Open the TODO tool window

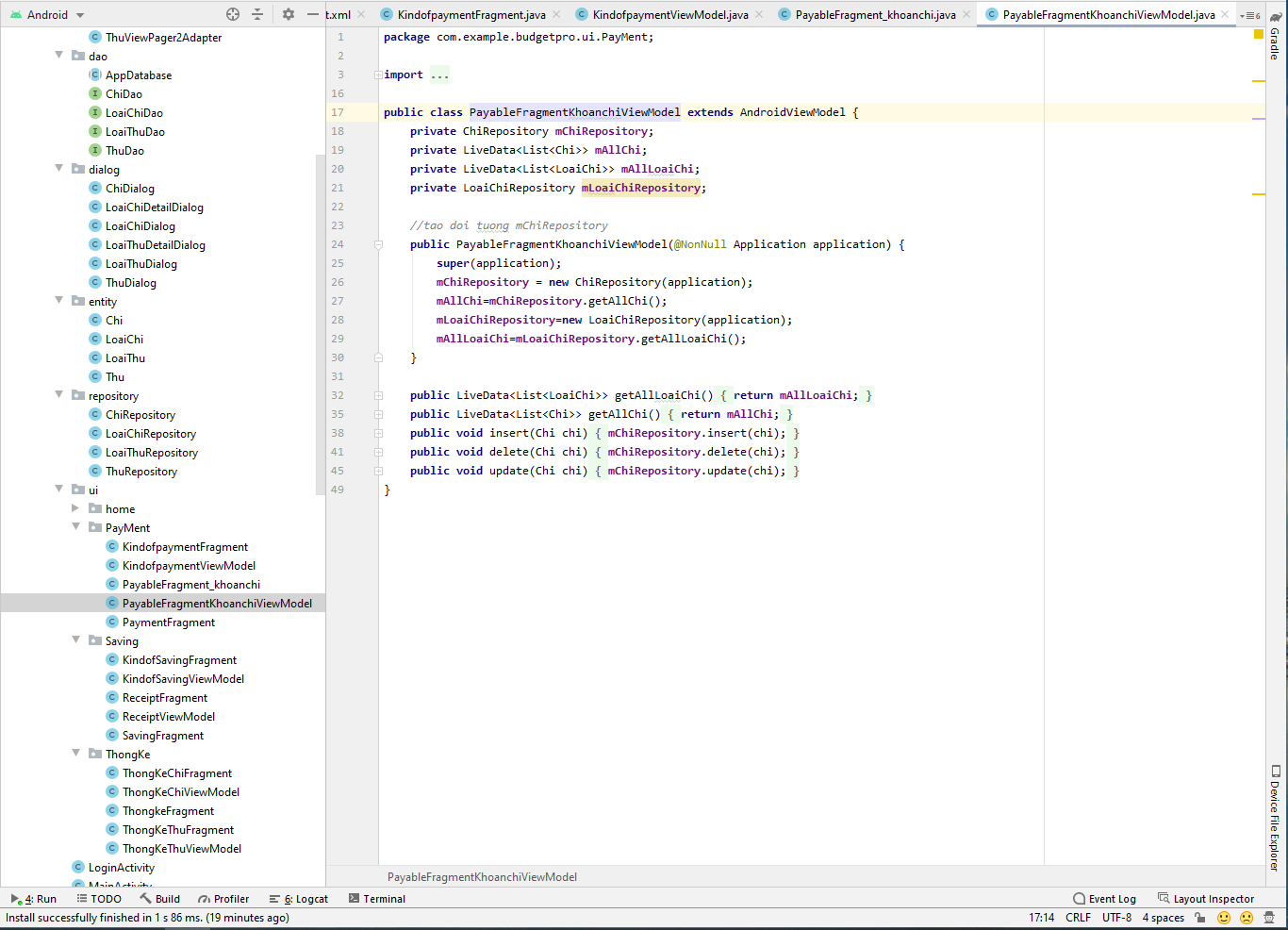pyautogui.click(x=99, y=899)
